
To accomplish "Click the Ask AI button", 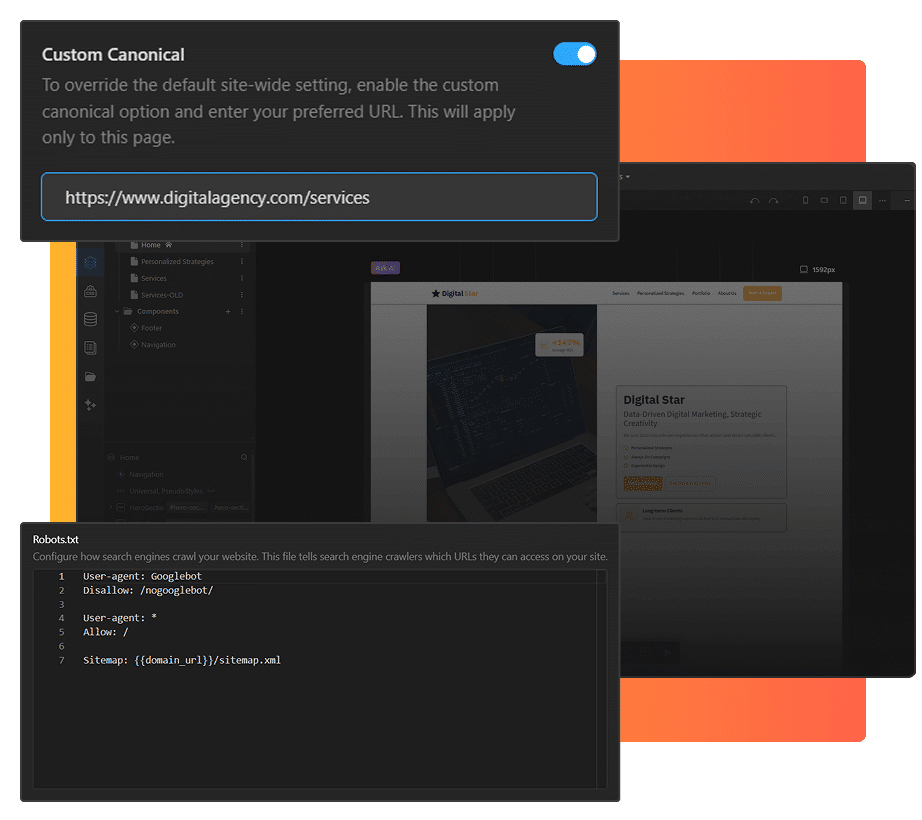I will pyautogui.click(x=385, y=268).
